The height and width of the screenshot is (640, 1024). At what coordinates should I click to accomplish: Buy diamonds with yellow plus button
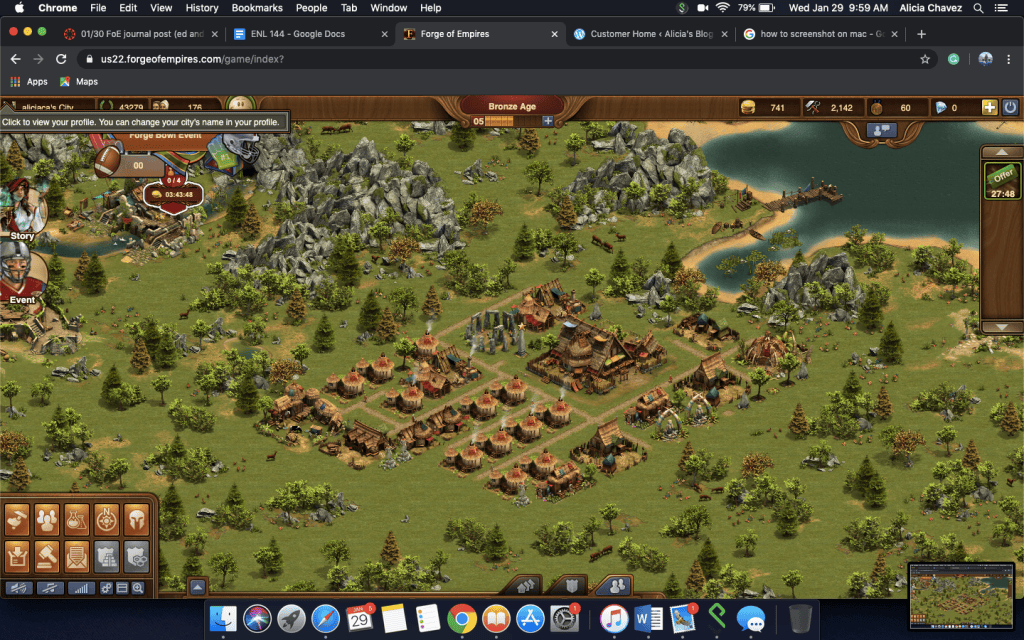(x=989, y=108)
